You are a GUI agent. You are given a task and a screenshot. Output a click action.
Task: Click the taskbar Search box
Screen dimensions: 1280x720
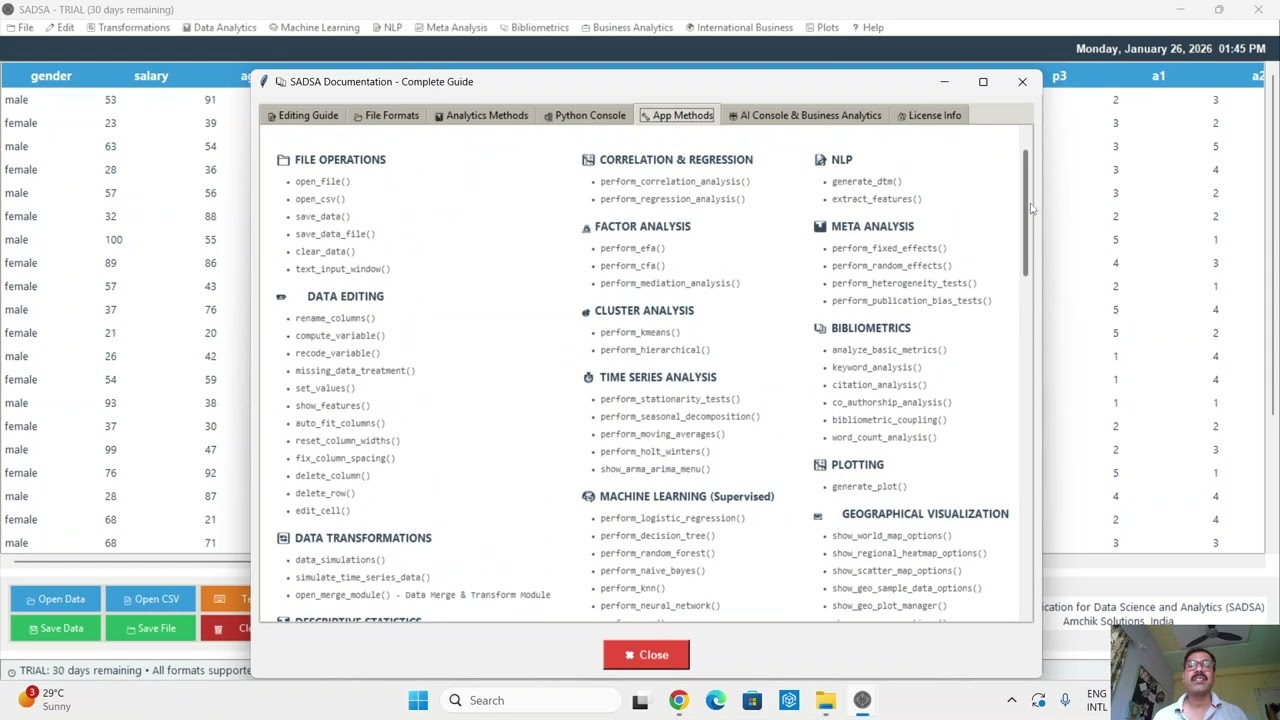pos(530,700)
